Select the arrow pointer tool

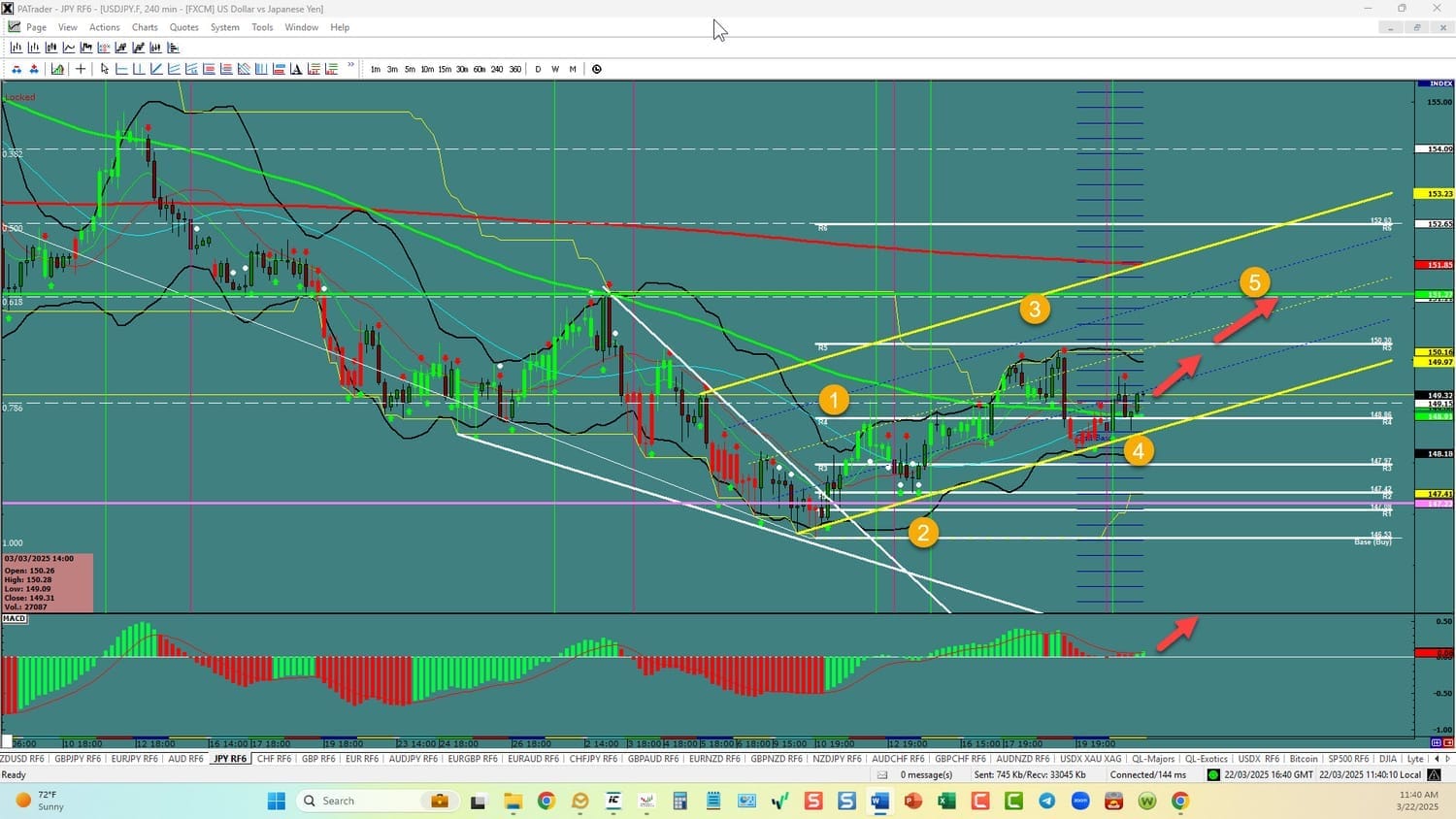tap(105, 69)
